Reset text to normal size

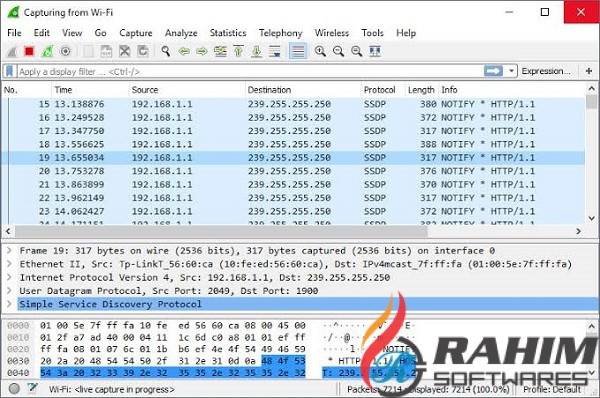click(357, 51)
